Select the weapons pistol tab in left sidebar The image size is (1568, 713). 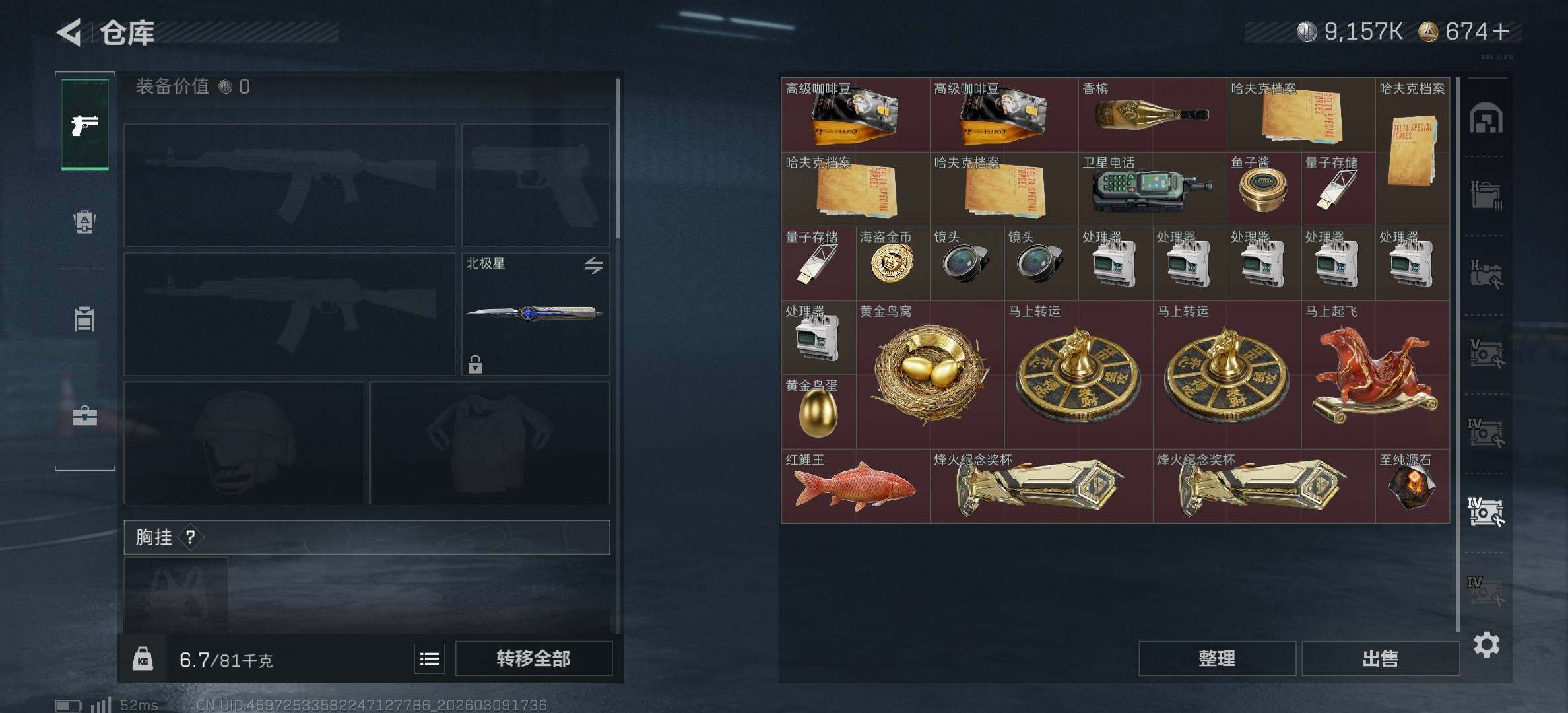pos(85,125)
